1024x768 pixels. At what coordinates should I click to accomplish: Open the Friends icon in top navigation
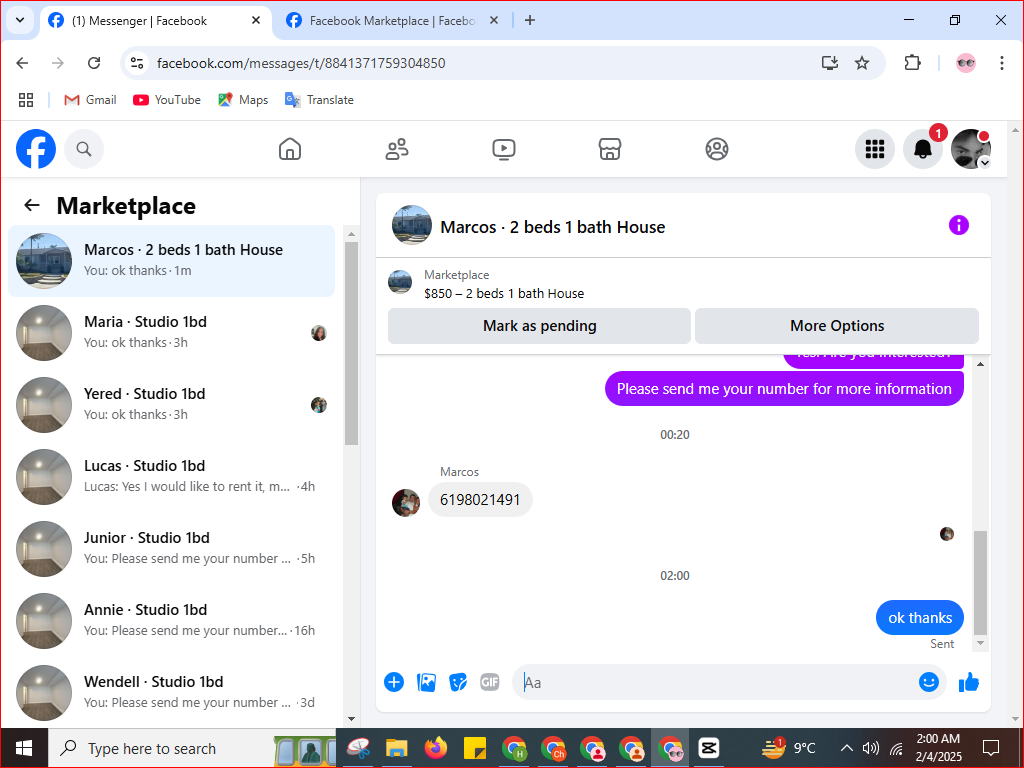click(397, 149)
